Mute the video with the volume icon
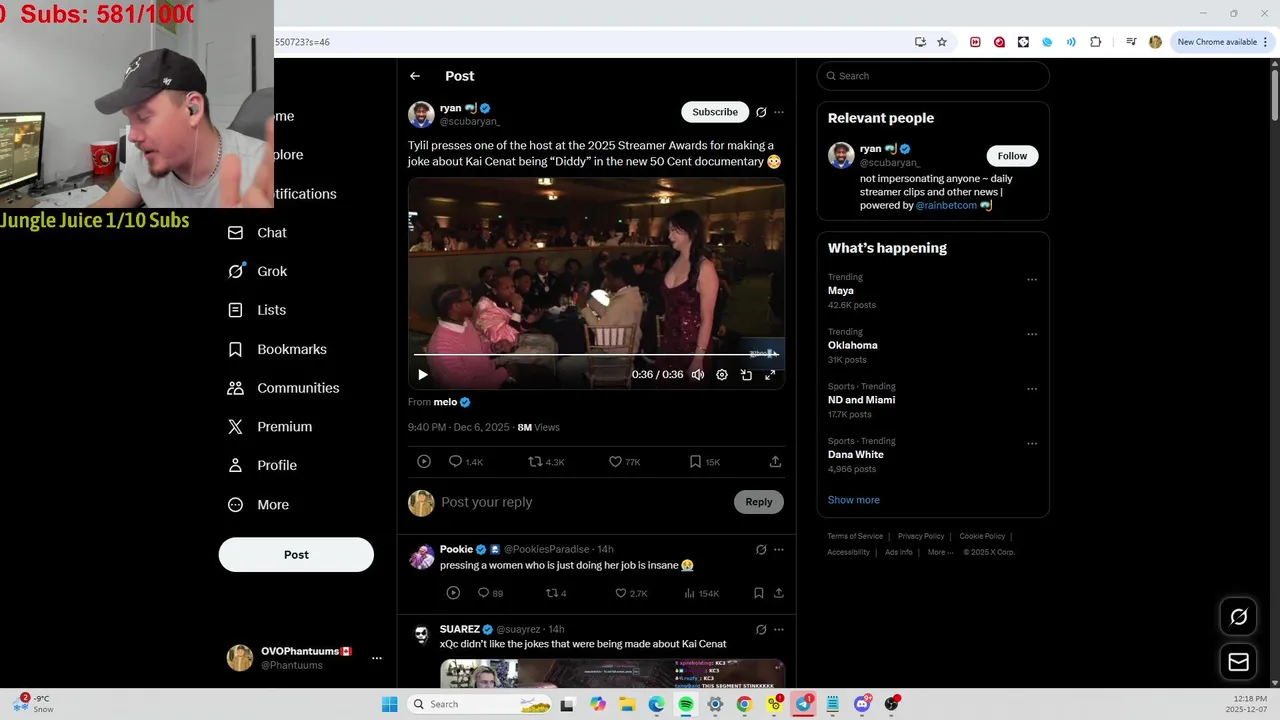This screenshot has height=720, width=1280. tap(698, 375)
